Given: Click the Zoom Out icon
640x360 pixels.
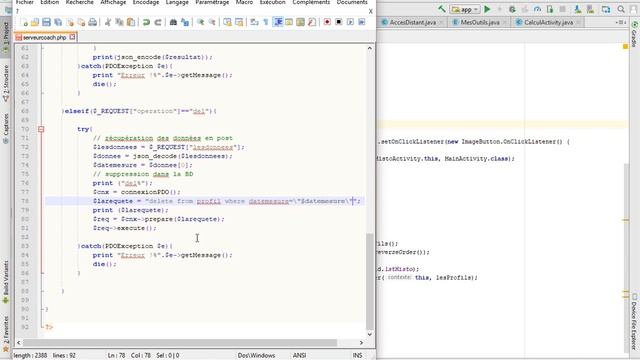Looking at the screenshot, I should (x=212, y=22).
